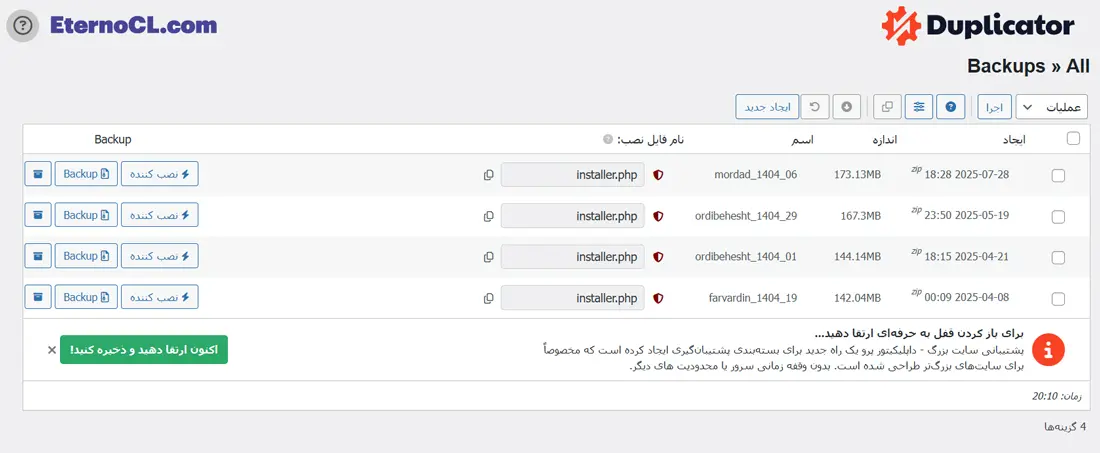
Task: Click the اسم column header
Action: click(x=803, y=140)
